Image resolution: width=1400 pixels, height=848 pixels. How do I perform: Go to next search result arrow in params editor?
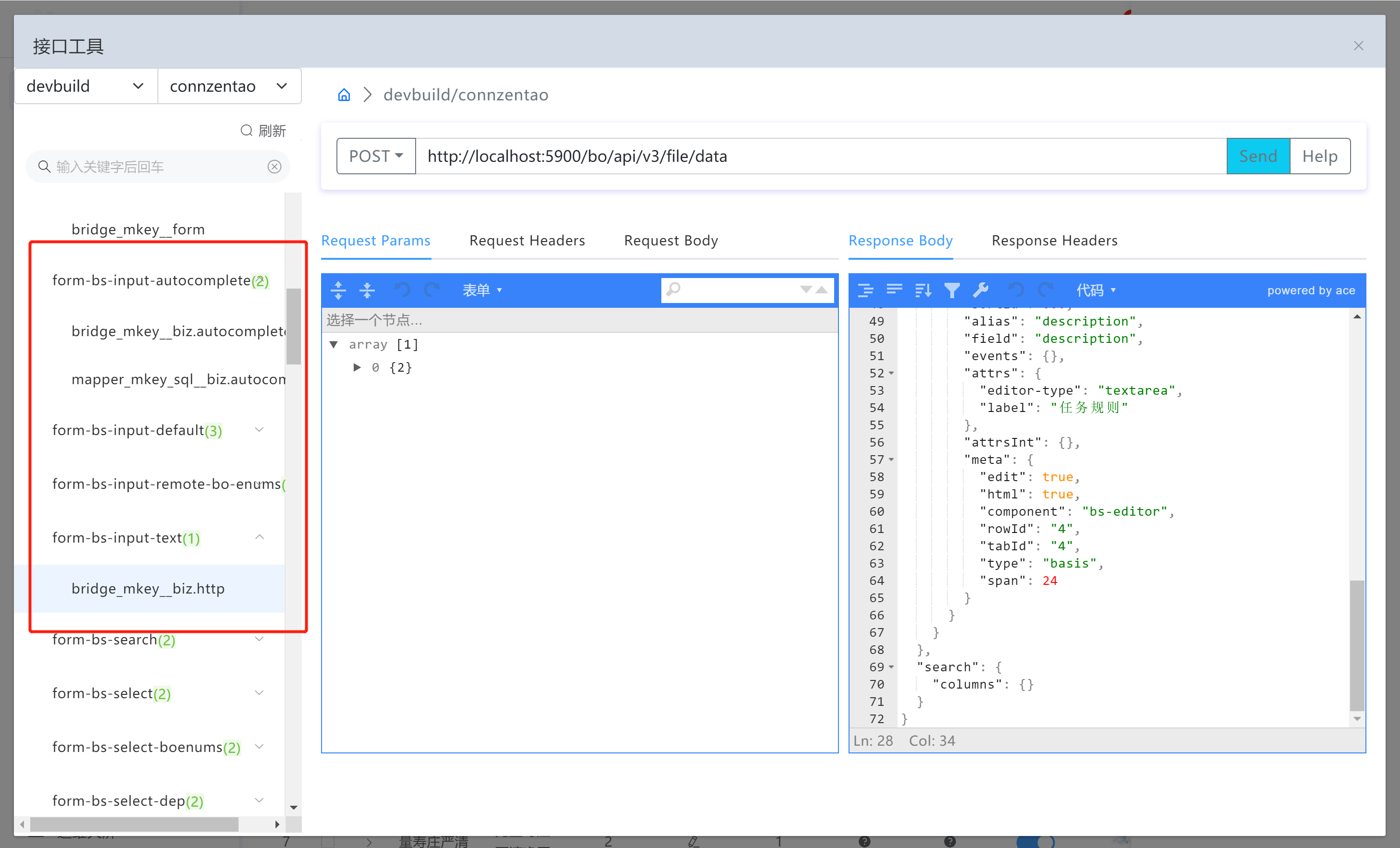coord(806,289)
